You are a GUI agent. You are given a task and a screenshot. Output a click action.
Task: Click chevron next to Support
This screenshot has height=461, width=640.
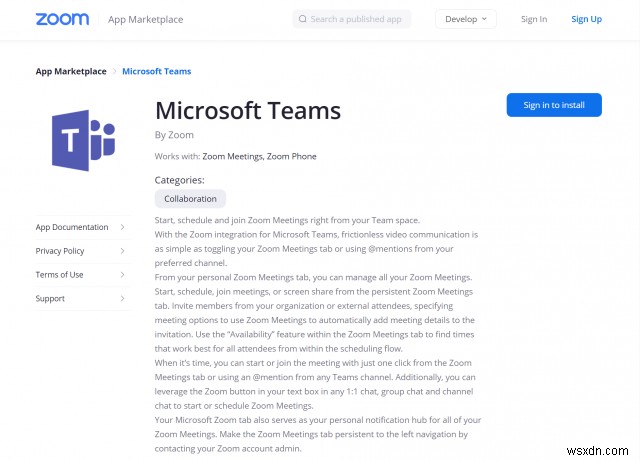pyautogui.click(x=122, y=298)
